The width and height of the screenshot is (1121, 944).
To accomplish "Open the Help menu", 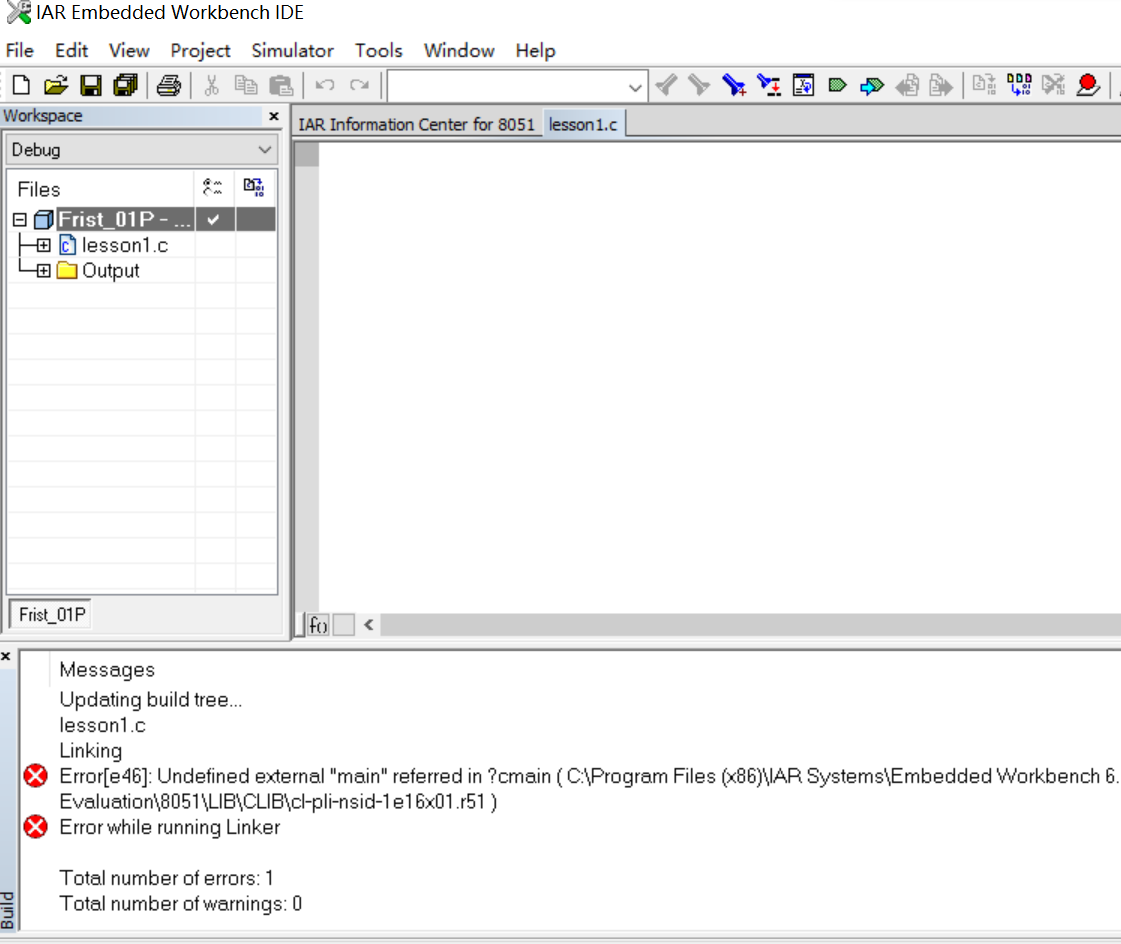I will (x=535, y=51).
